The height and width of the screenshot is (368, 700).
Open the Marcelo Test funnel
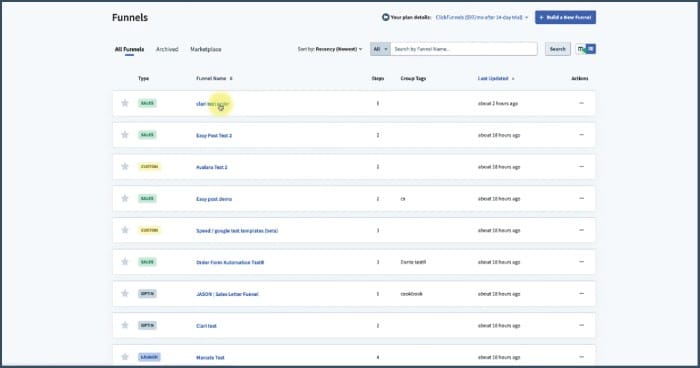[210, 357]
